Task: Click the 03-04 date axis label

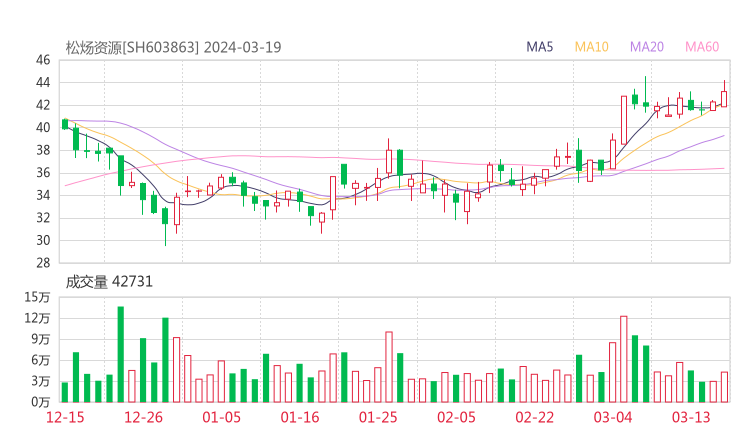Action: click(613, 417)
